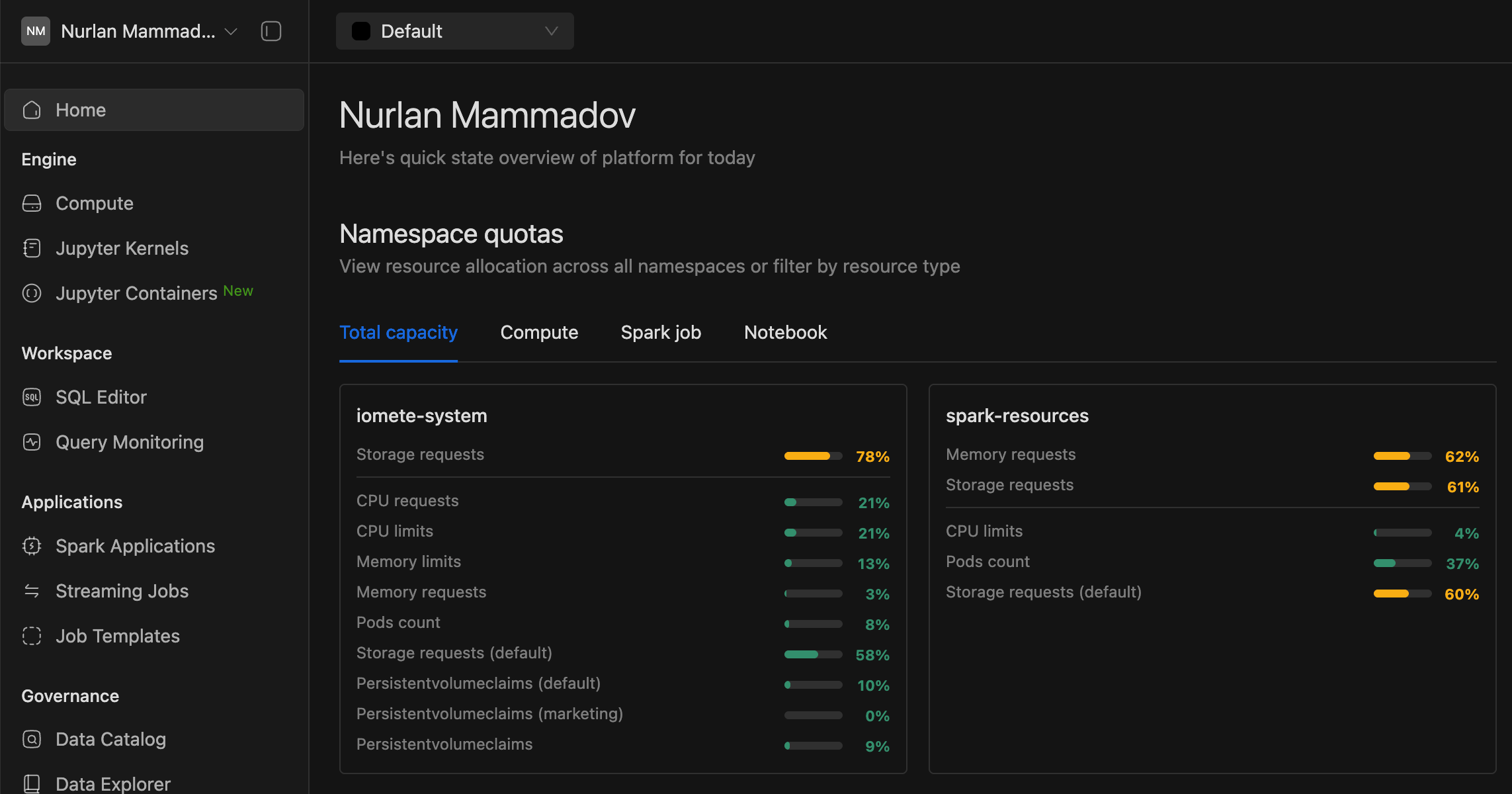Toggle the sidebar collapse control
Viewport: 1512px width, 794px height.
(271, 30)
